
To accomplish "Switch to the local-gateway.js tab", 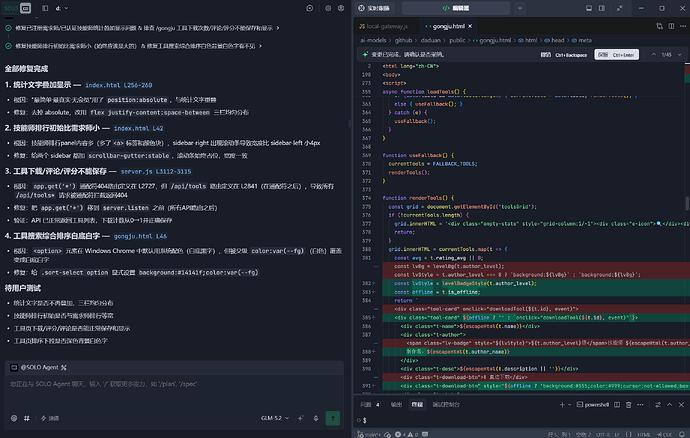I will point(384,26).
